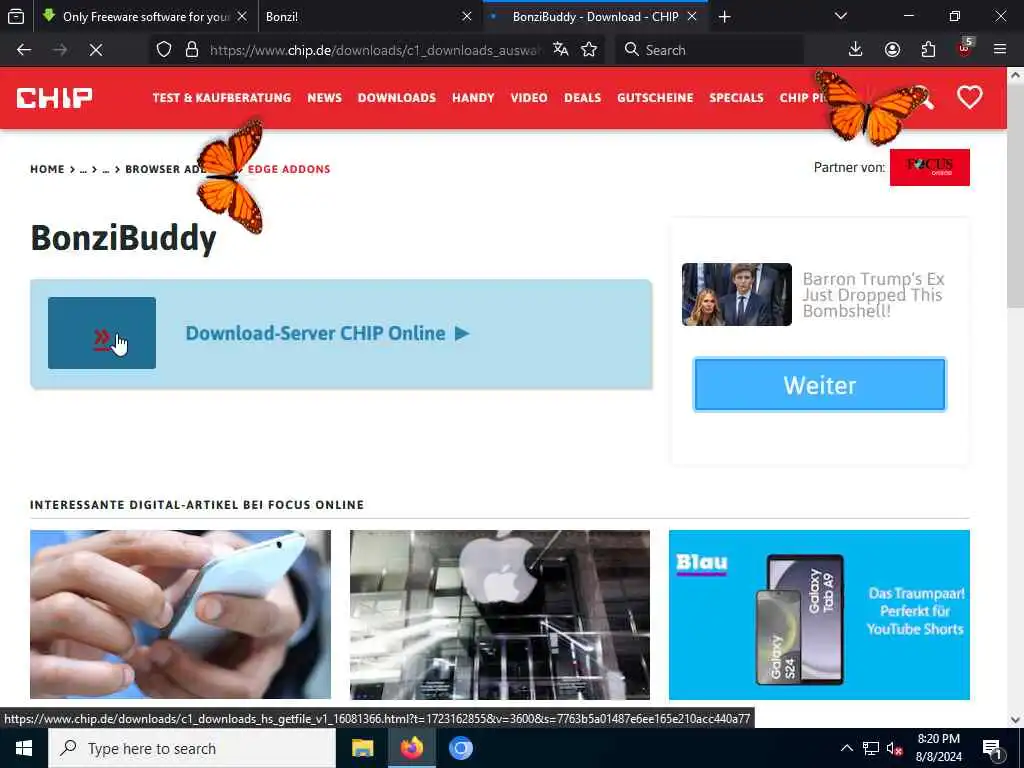The height and width of the screenshot is (768, 1024).
Task: Open Barron Trump ad thumbnail image
Action: click(x=737, y=295)
